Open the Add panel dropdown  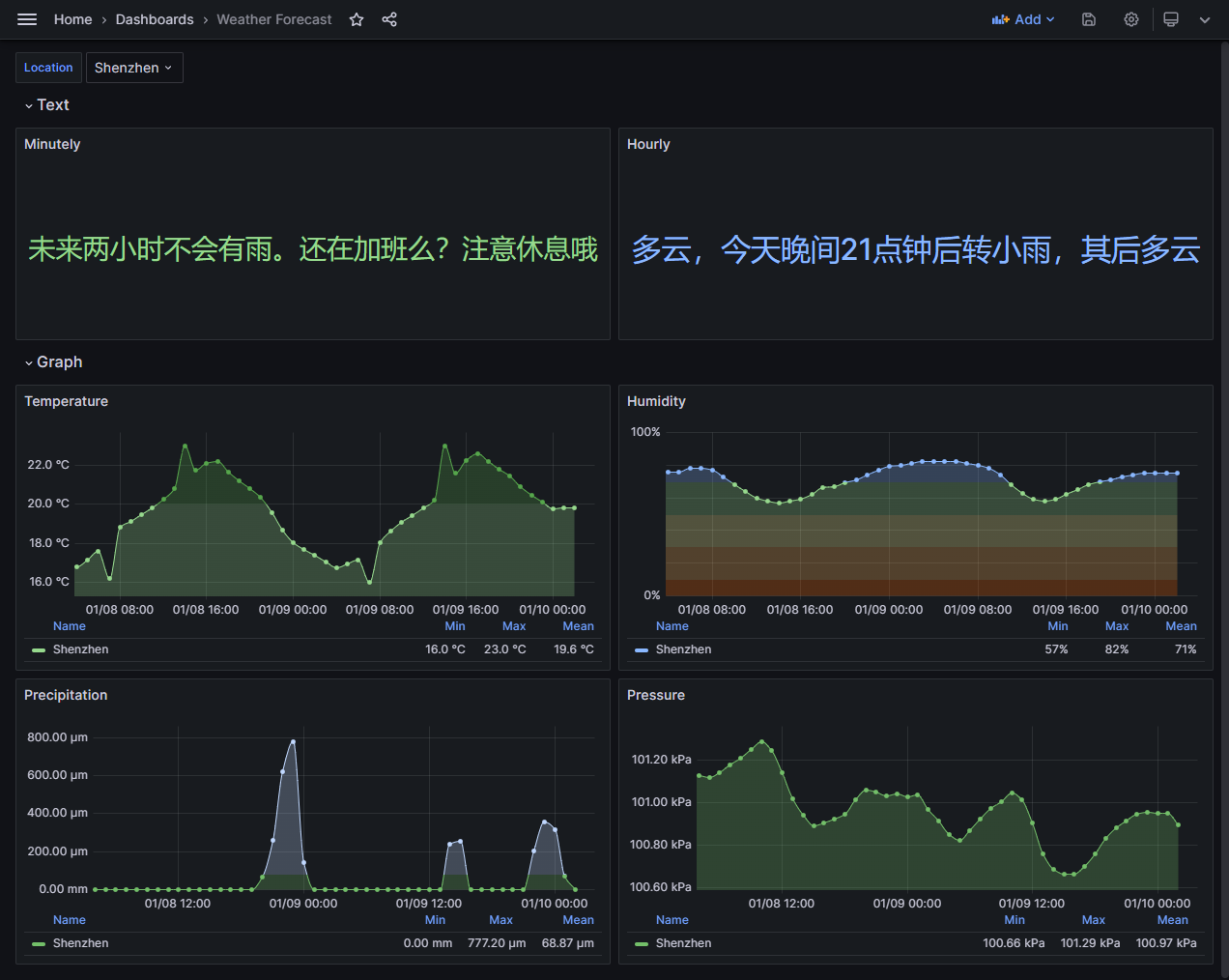coord(1023,19)
